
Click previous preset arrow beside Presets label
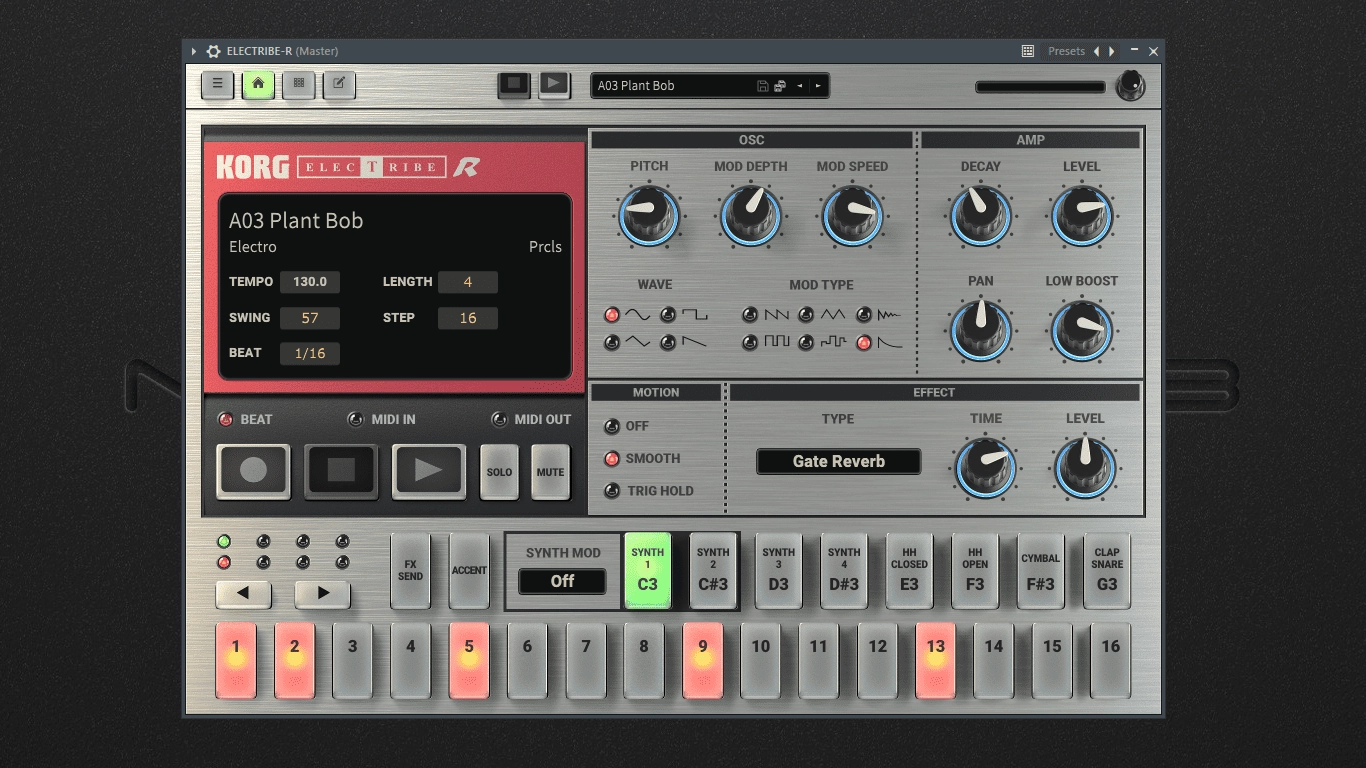click(x=1096, y=51)
